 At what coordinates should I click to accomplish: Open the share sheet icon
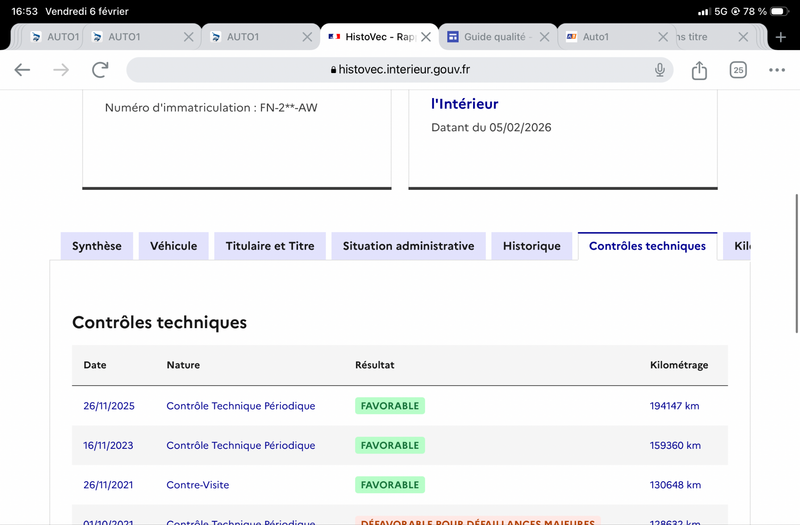699,70
